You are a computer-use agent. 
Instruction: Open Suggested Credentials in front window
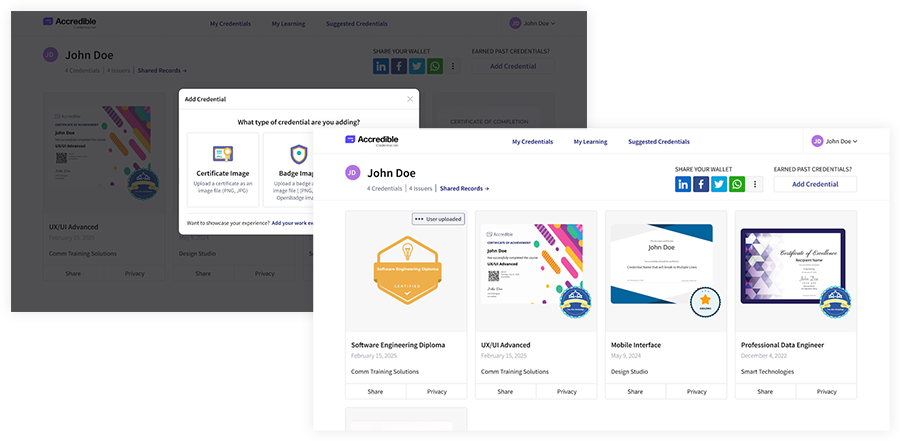coord(659,141)
